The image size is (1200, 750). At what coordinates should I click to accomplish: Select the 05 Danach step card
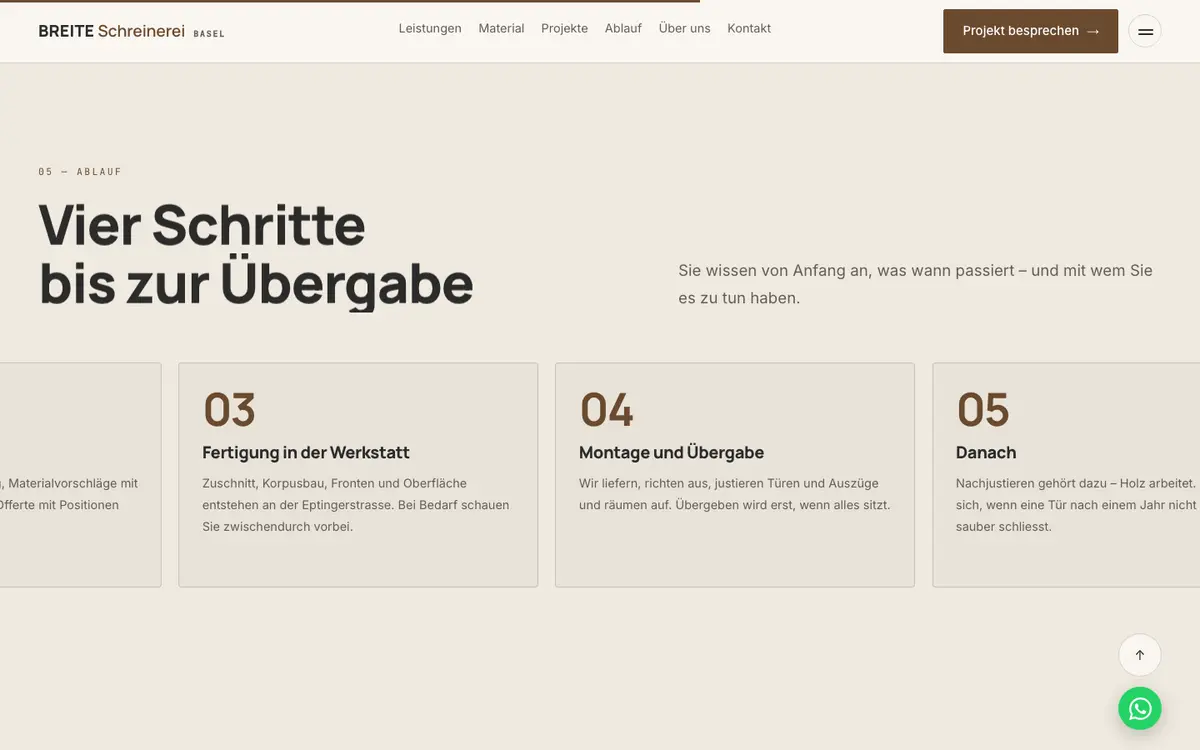(1066, 475)
